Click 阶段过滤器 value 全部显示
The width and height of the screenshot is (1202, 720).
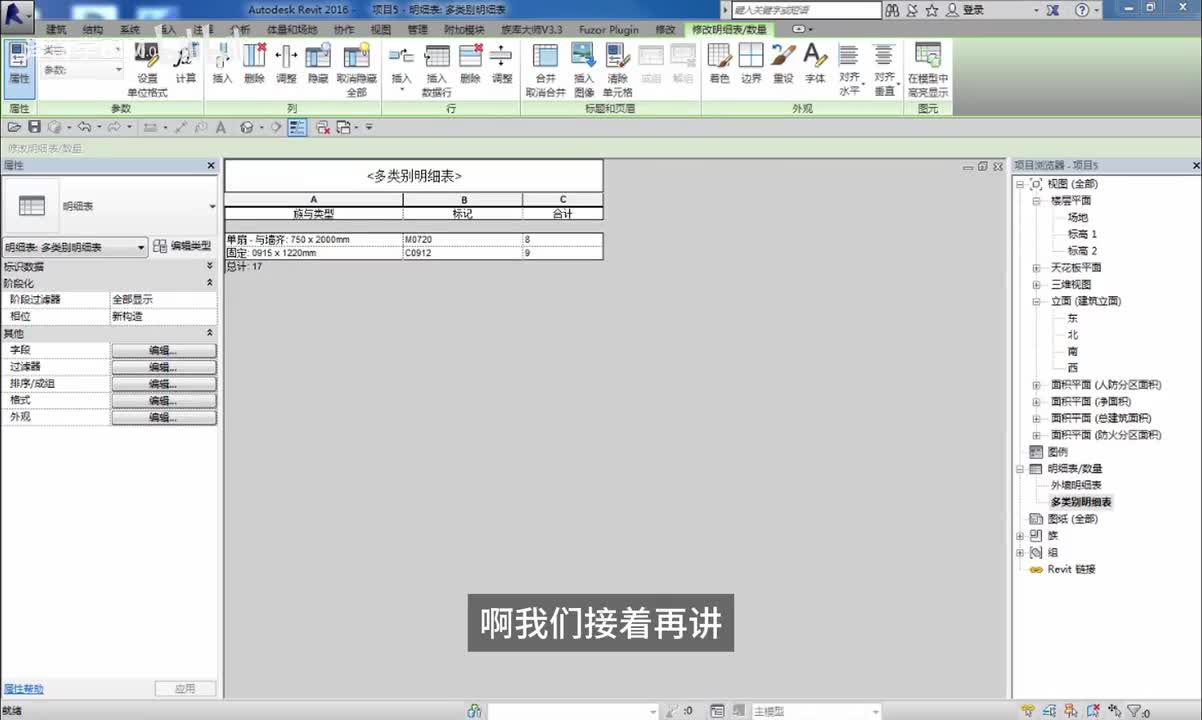pyautogui.click(x=163, y=300)
